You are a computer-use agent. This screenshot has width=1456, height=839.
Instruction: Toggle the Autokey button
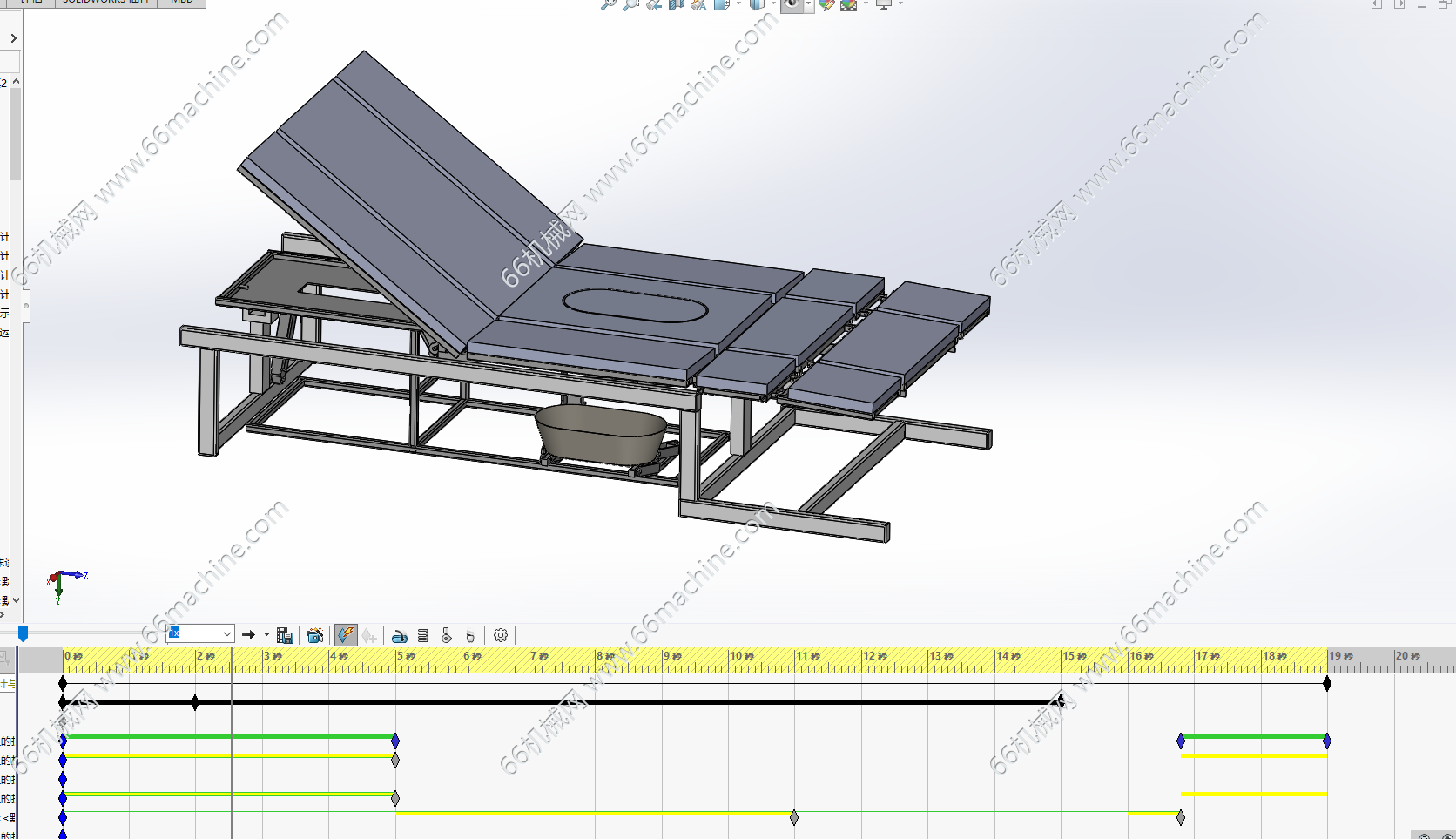[x=346, y=635]
